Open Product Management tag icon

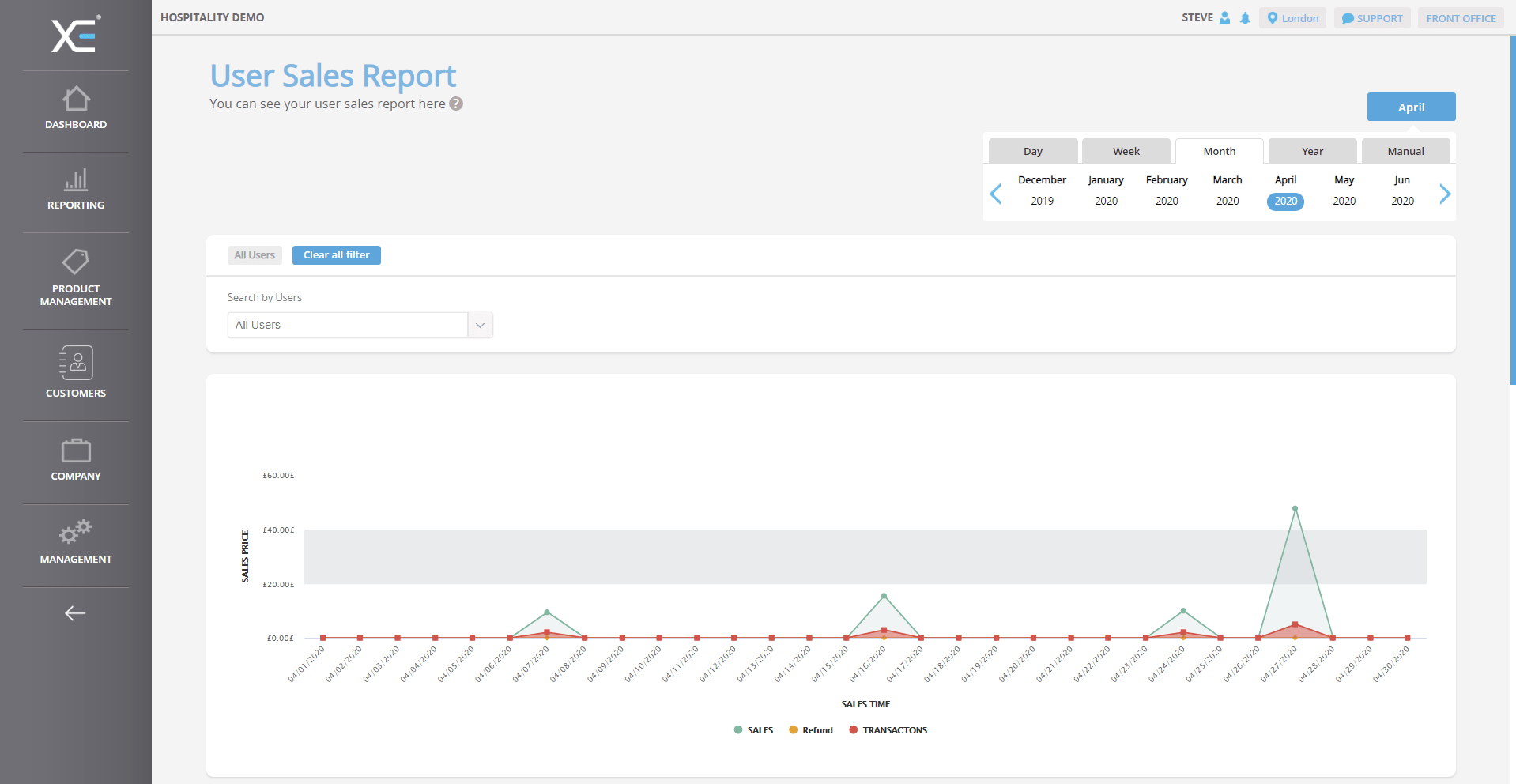click(76, 262)
